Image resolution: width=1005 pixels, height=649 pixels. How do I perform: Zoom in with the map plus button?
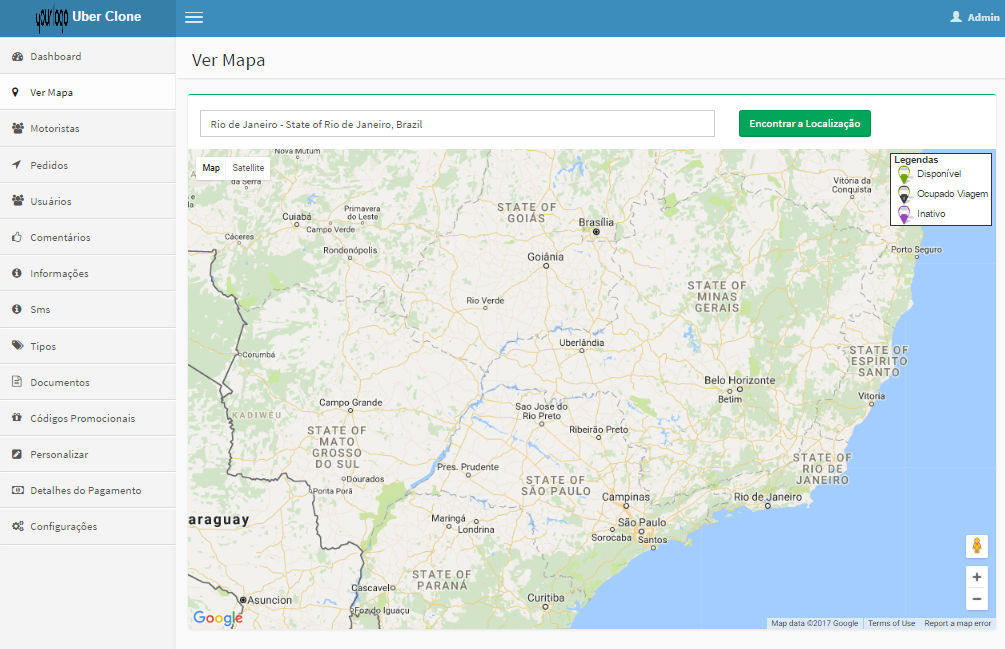(977, 577)
